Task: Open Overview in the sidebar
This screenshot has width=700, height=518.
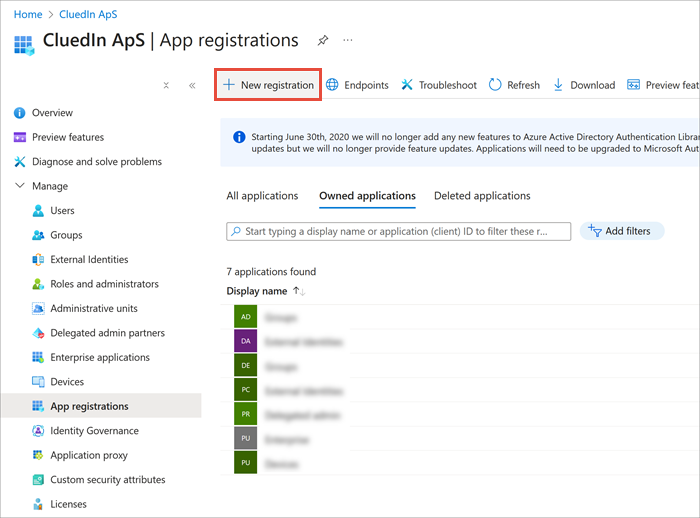Action: click(x=52, y=113)
